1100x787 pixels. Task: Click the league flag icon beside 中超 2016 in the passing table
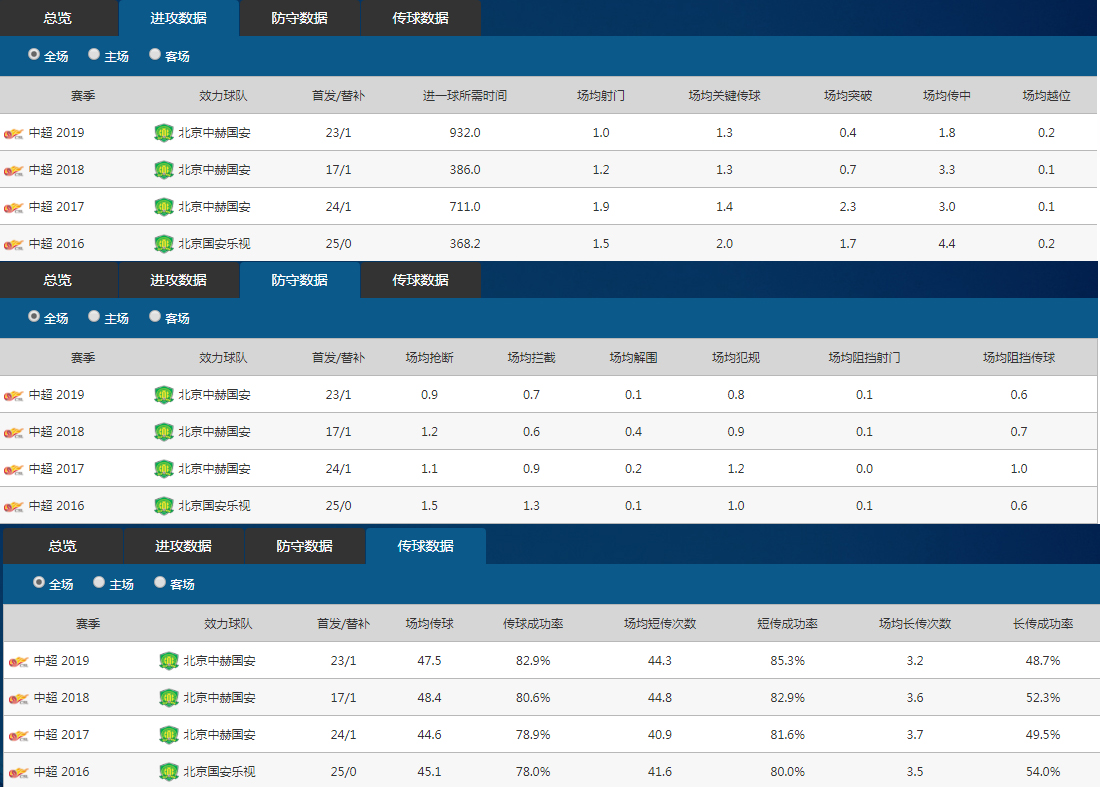pos(16,770)
